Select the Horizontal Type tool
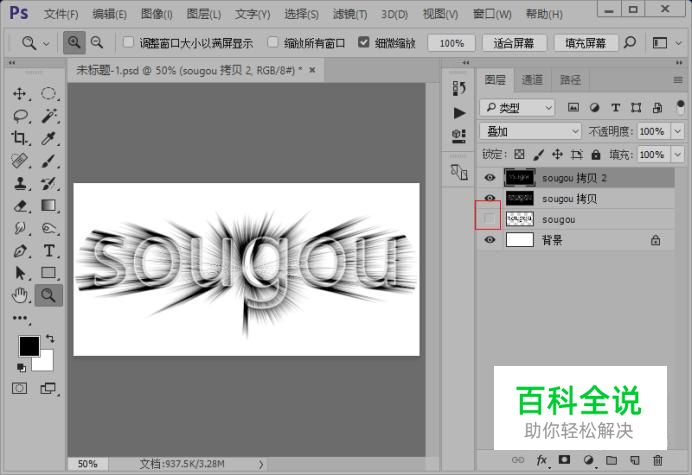Screen dimensions: 692x475 [x=49, y=251]
